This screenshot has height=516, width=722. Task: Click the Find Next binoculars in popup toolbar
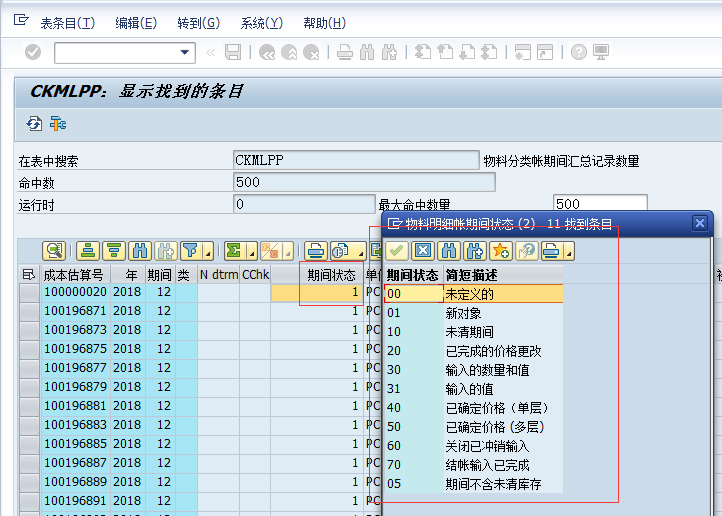click(475, 251)
